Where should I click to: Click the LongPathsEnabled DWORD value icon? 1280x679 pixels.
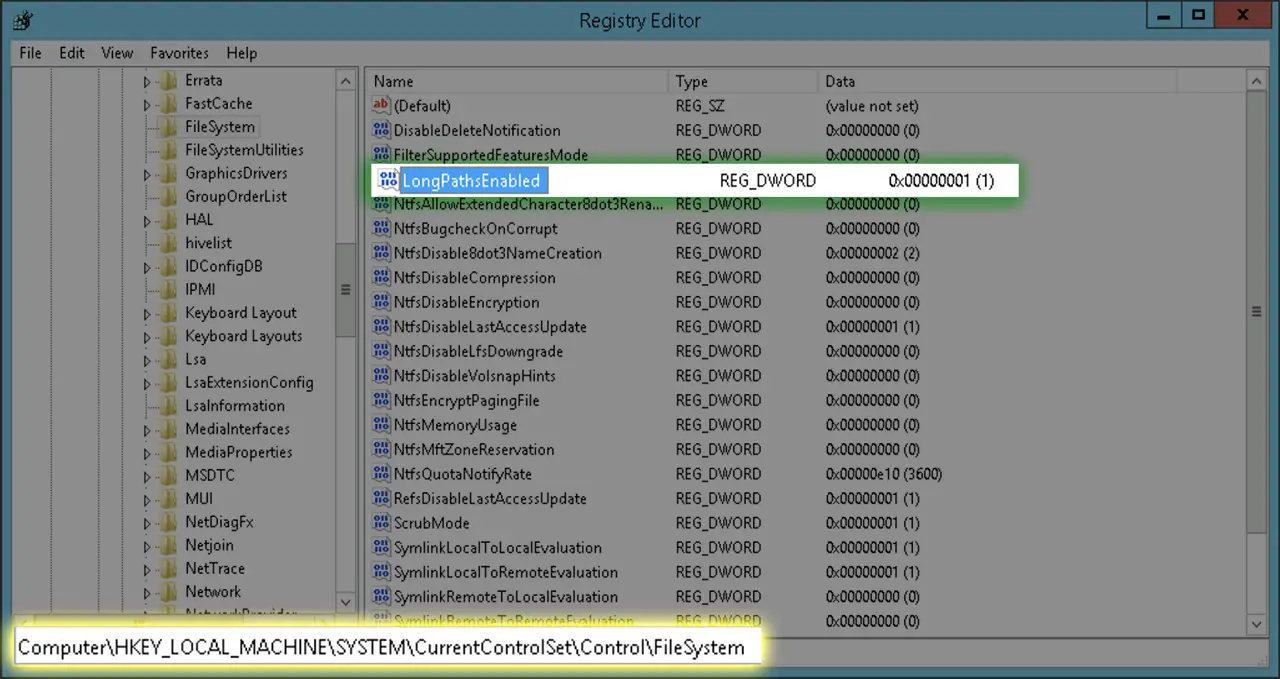coord(388,180)
